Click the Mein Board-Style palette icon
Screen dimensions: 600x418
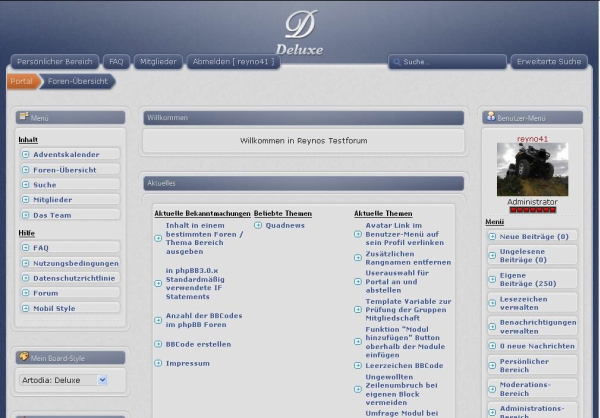point(23,357)
